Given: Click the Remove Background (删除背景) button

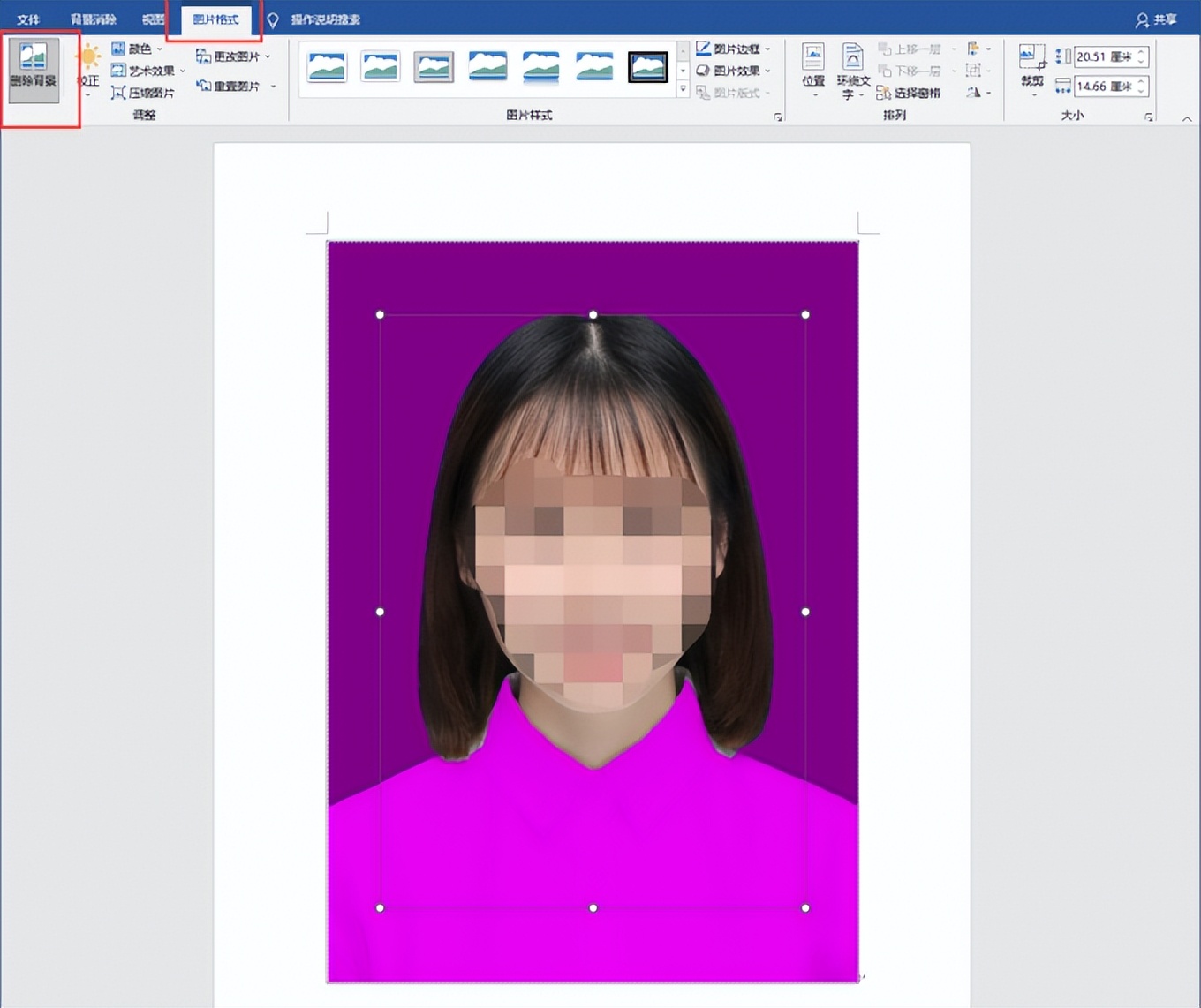Looking at the screenshot, I should click(34, 68).
